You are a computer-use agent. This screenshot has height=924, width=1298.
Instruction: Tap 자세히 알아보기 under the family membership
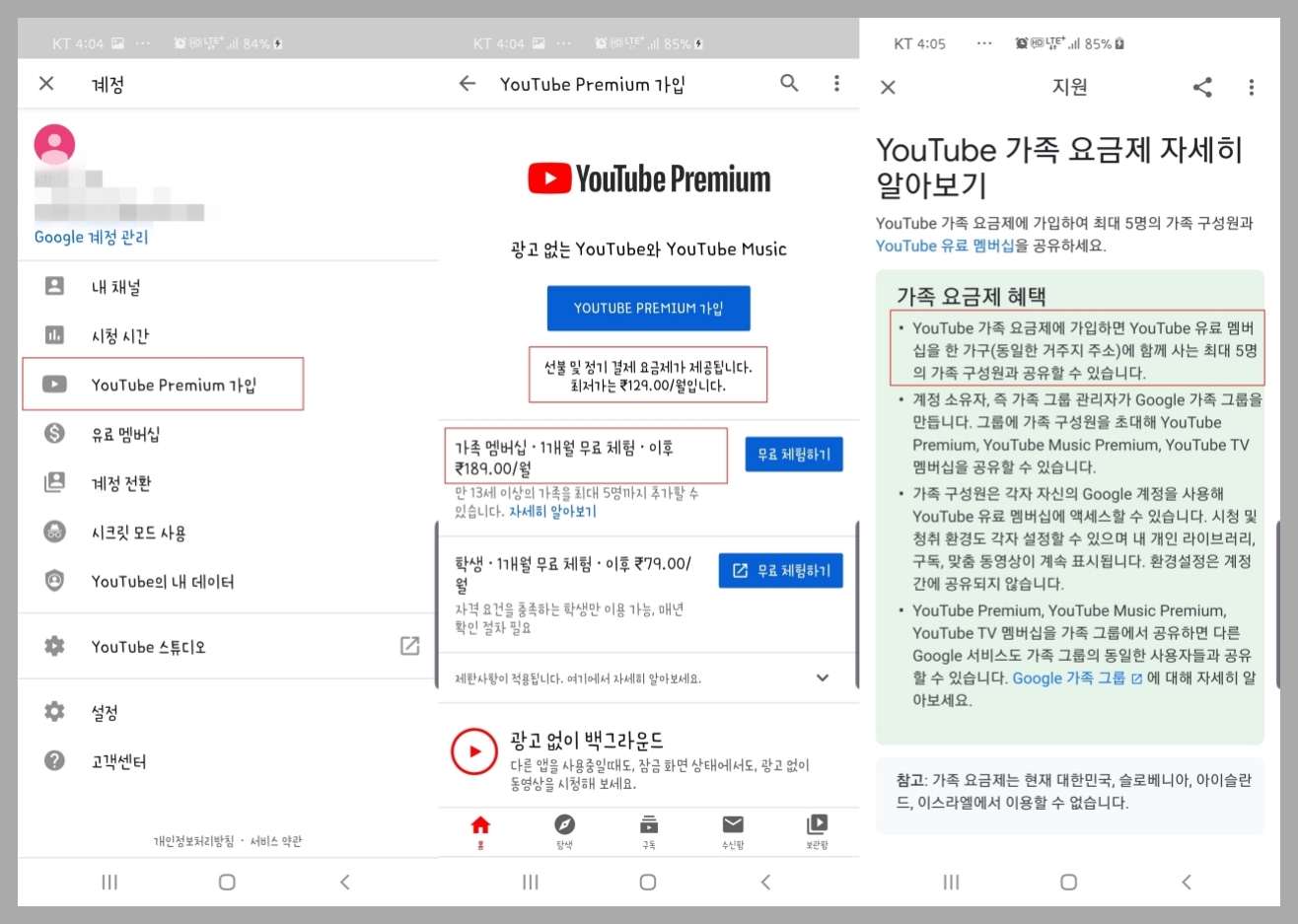pos(552,512)
